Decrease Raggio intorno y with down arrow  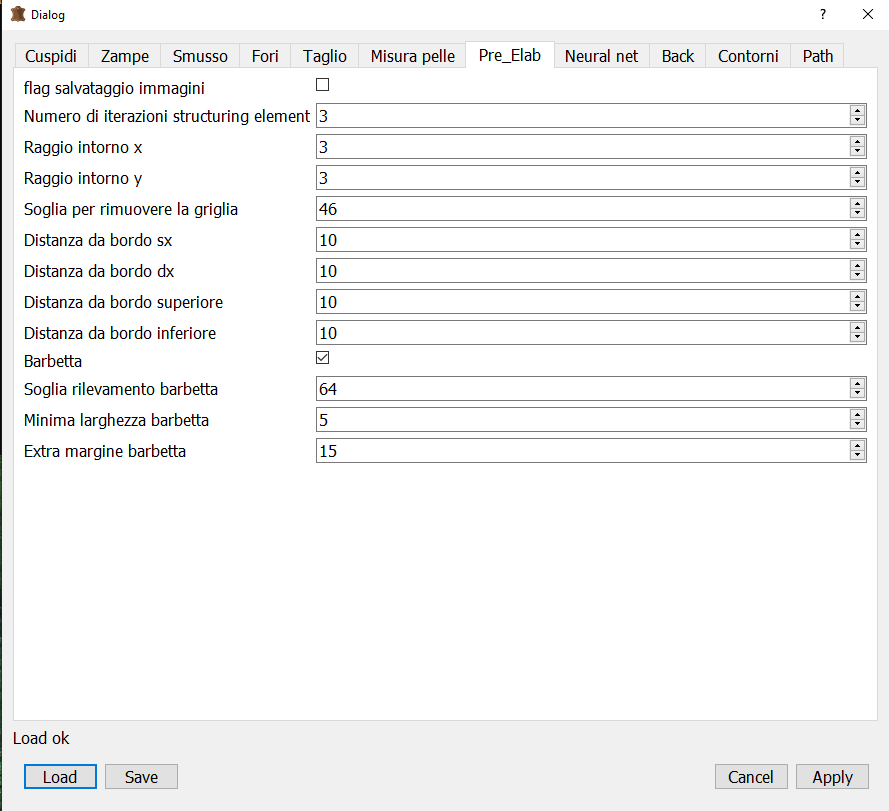(857, 183)
